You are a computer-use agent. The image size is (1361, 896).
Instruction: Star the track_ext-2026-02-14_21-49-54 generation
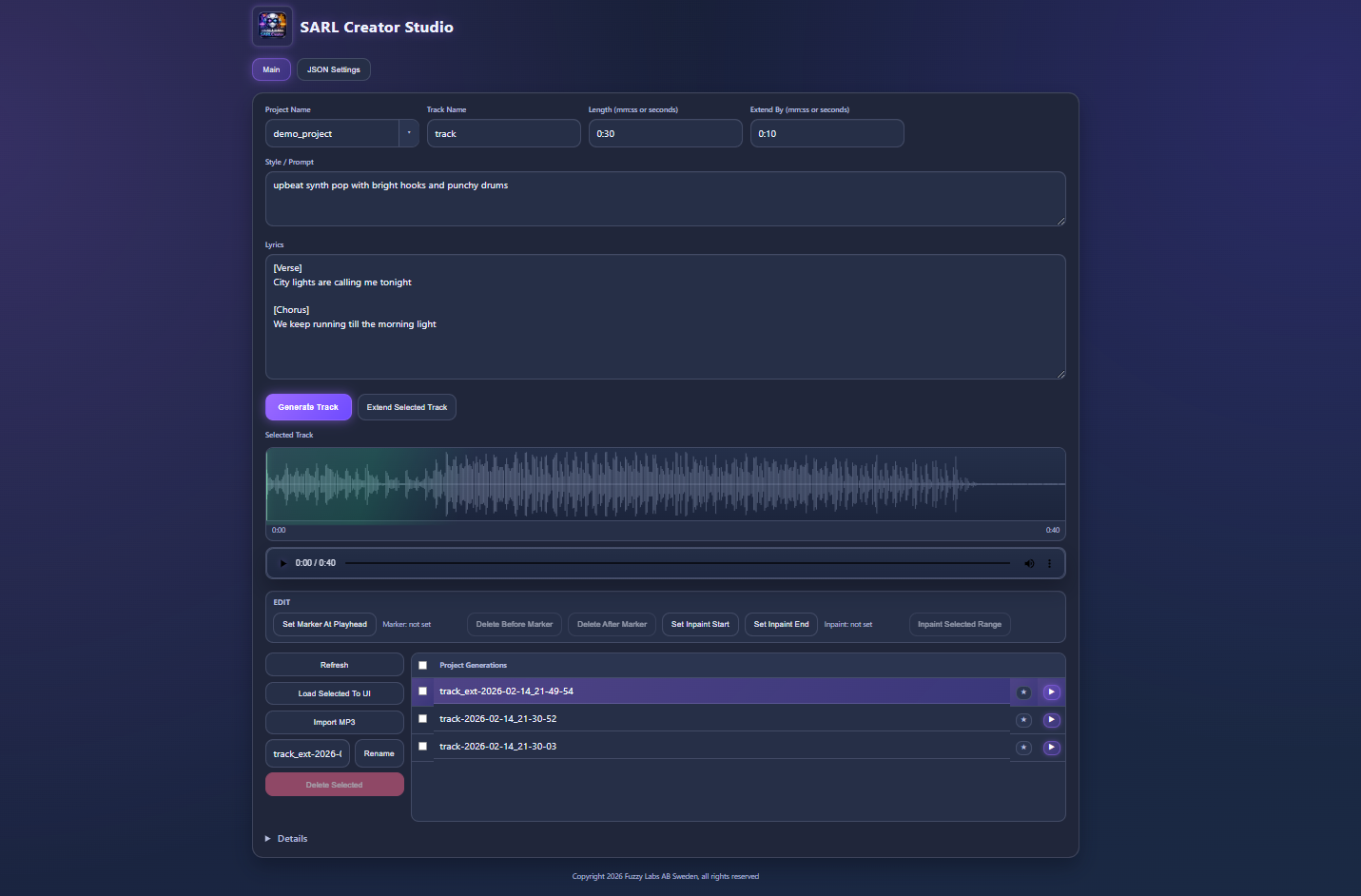[1023, 692]
